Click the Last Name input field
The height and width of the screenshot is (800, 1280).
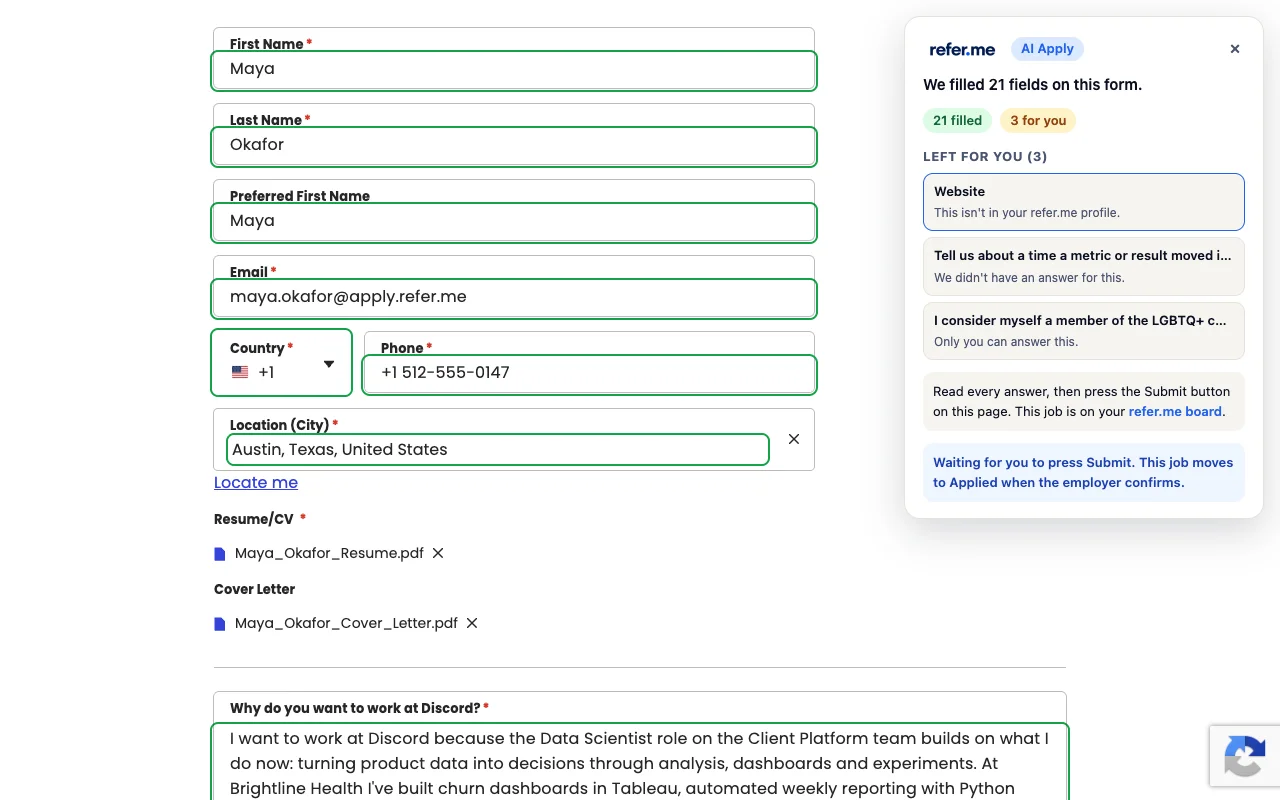pyautogui.click(x=514, y=146)
